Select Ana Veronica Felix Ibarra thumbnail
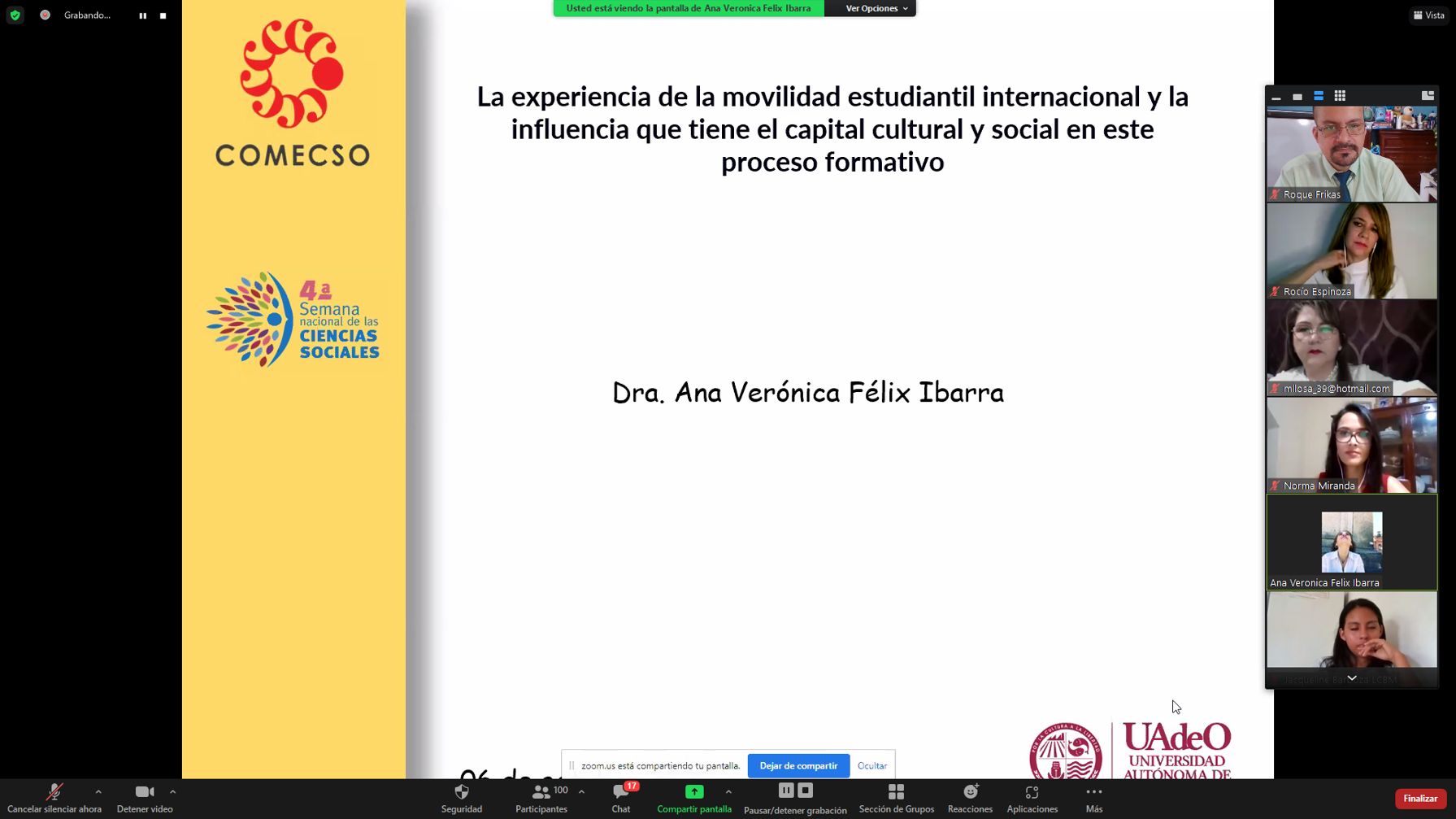The width and height of the screenshot is (1456, 819). click(1351, 542)
